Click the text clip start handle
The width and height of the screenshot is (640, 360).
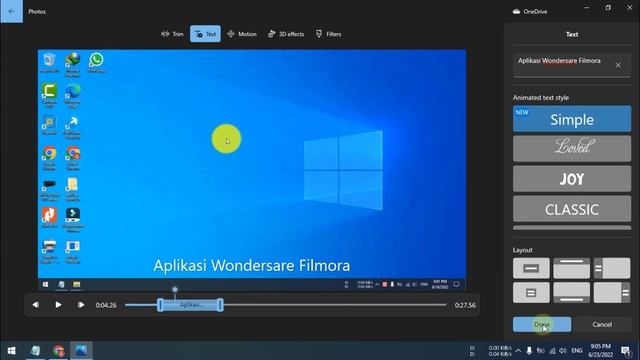(160, 305)
